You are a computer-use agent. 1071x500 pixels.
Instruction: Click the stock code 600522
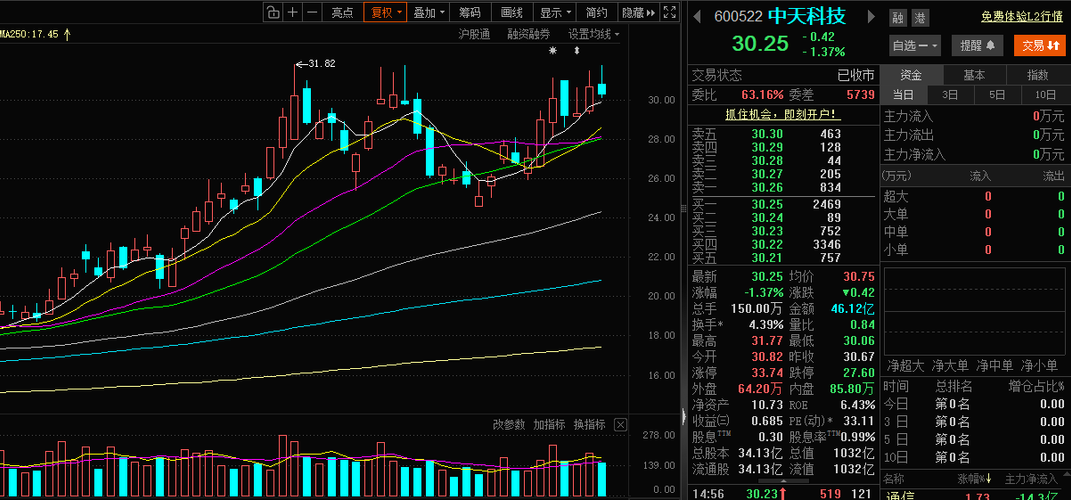(738, 17)
